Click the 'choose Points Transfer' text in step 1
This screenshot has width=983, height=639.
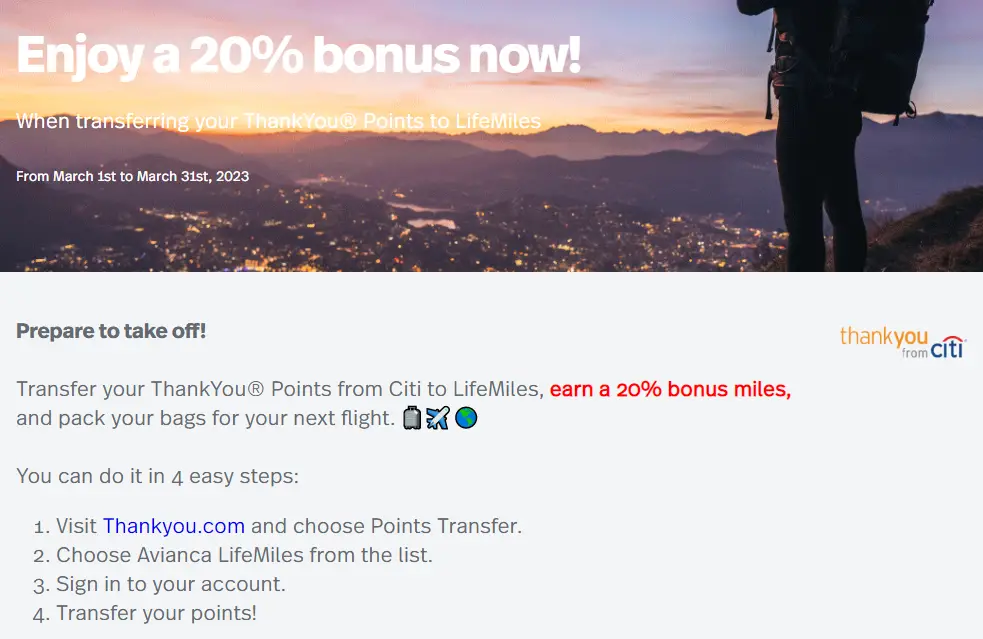tap(407, 525)
